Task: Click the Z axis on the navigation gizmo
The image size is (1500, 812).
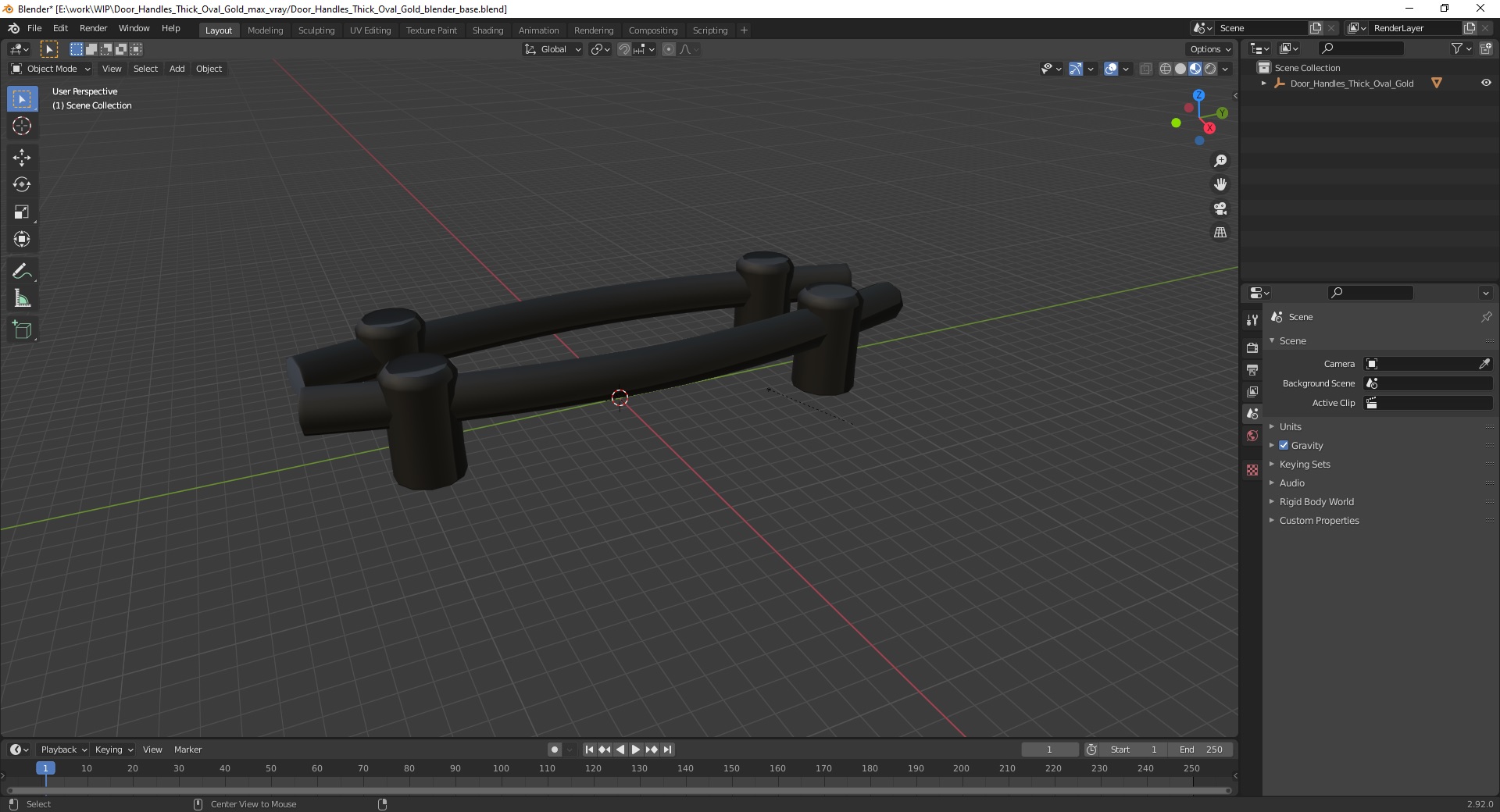Action: point(1198,95)
